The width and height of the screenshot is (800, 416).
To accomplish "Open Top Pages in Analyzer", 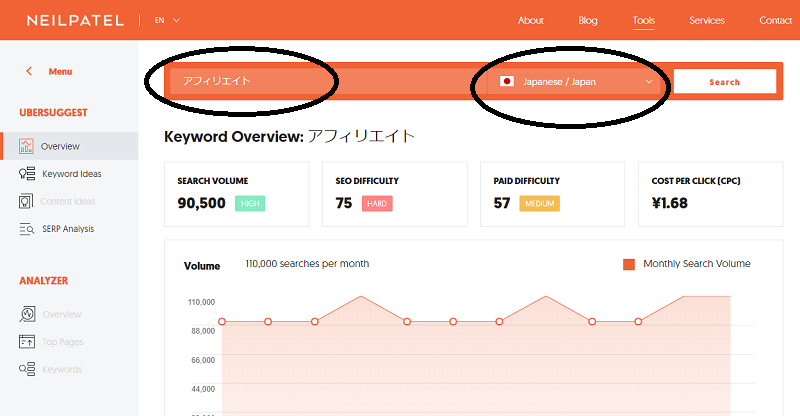I will 63,342.
